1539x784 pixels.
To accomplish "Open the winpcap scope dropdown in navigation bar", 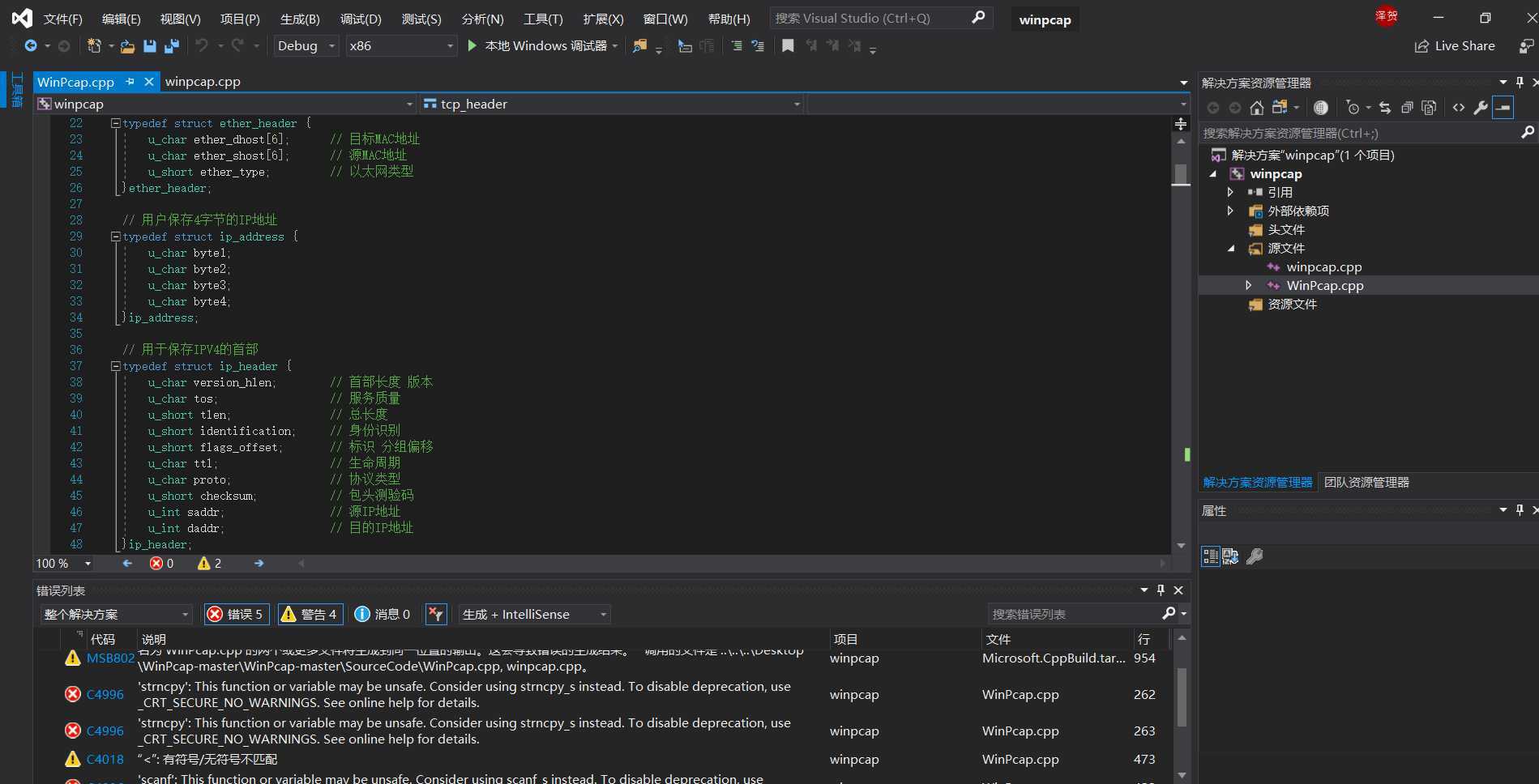I will click(226, 104).
